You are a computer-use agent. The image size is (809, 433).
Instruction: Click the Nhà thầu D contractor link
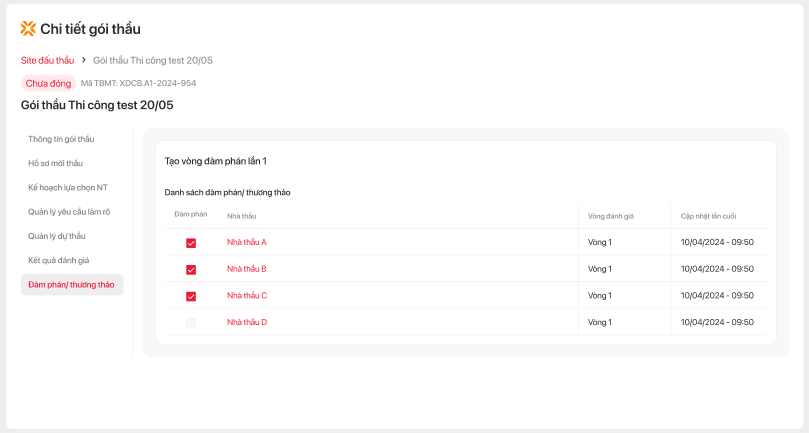[x=247, y=322]
